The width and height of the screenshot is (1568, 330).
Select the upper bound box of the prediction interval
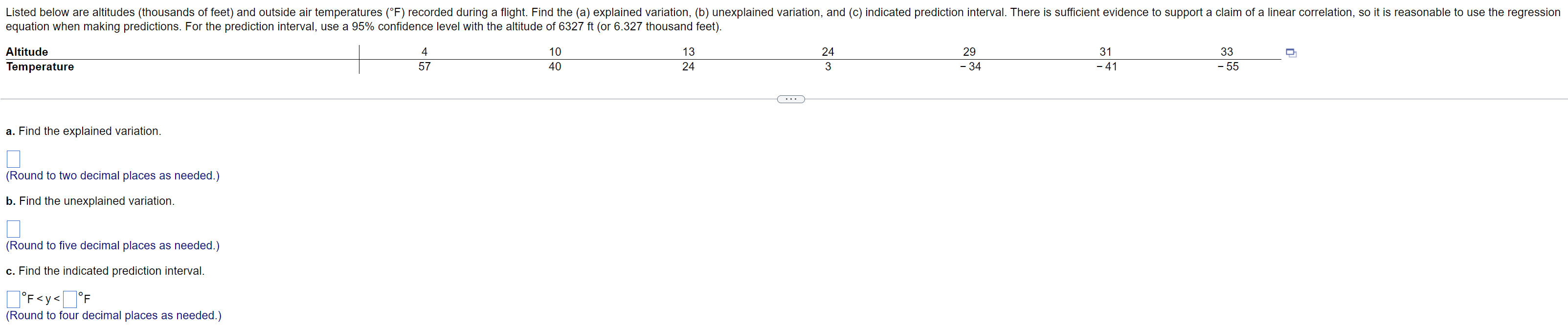[69, 300]
